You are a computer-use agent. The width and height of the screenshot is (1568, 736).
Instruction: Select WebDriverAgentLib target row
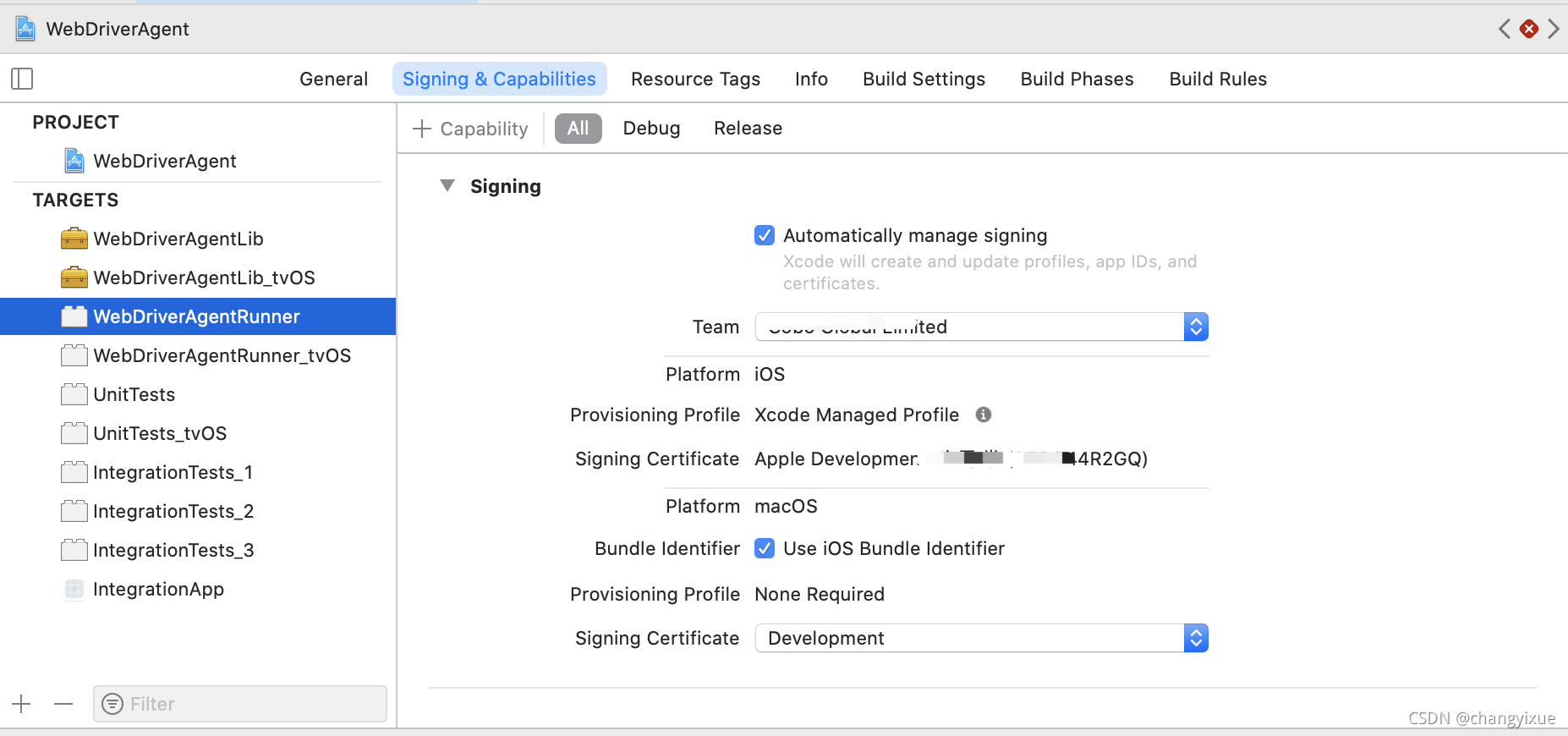(x=198, y=239)
